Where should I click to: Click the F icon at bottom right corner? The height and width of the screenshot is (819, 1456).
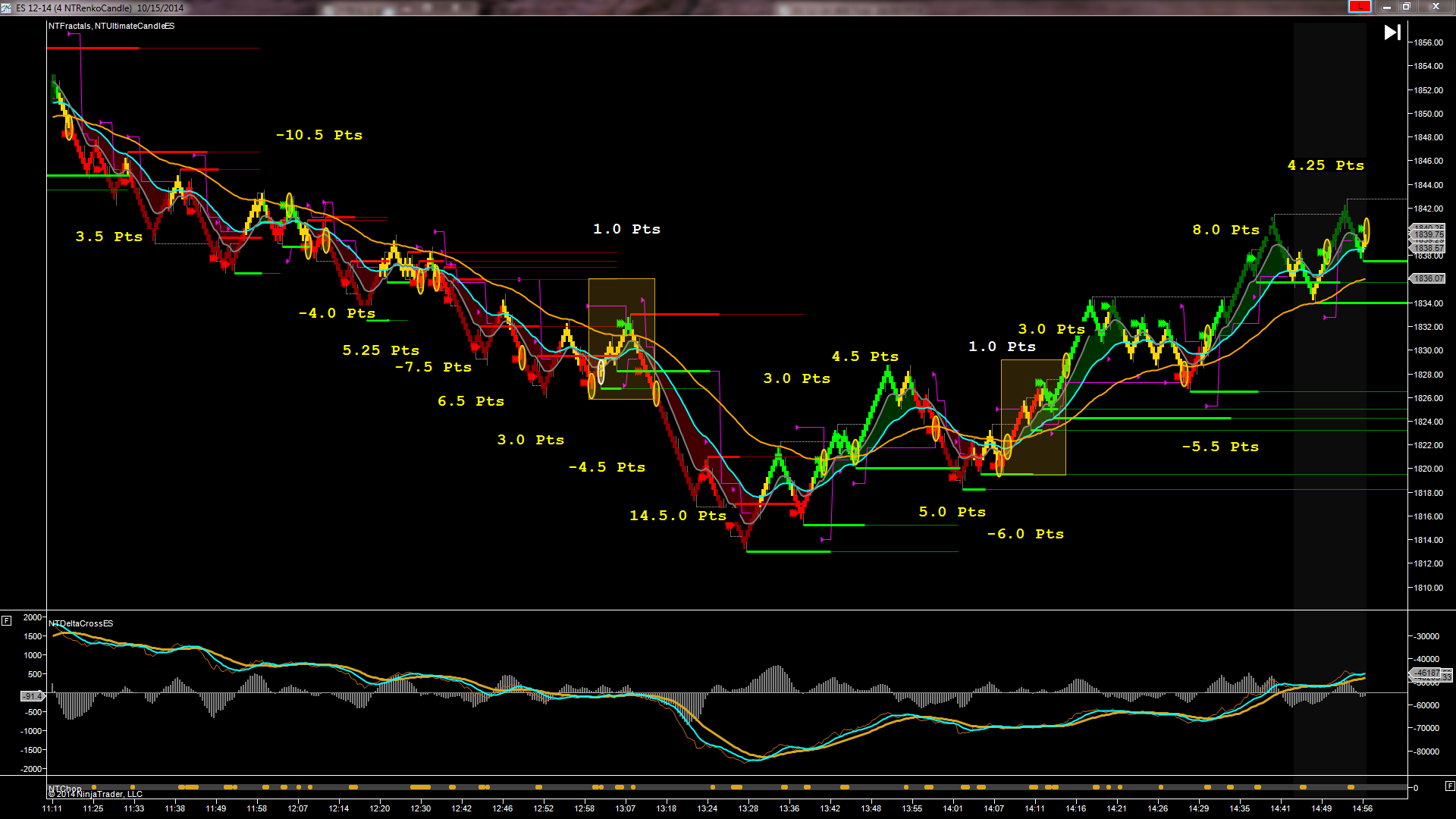(x=1450, y=786)
